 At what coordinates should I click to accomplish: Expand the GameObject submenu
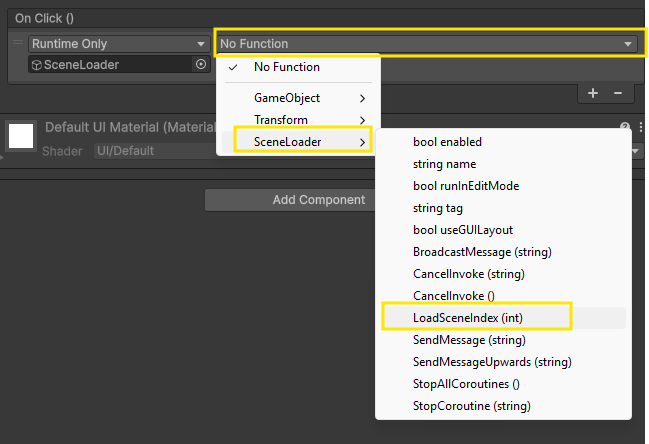pyautogui.click(x=296, y=98)
